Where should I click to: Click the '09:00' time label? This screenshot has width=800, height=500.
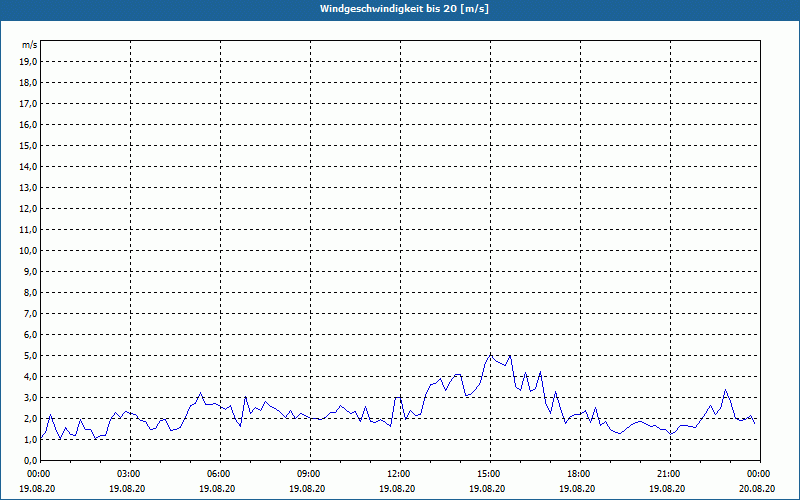310,474
